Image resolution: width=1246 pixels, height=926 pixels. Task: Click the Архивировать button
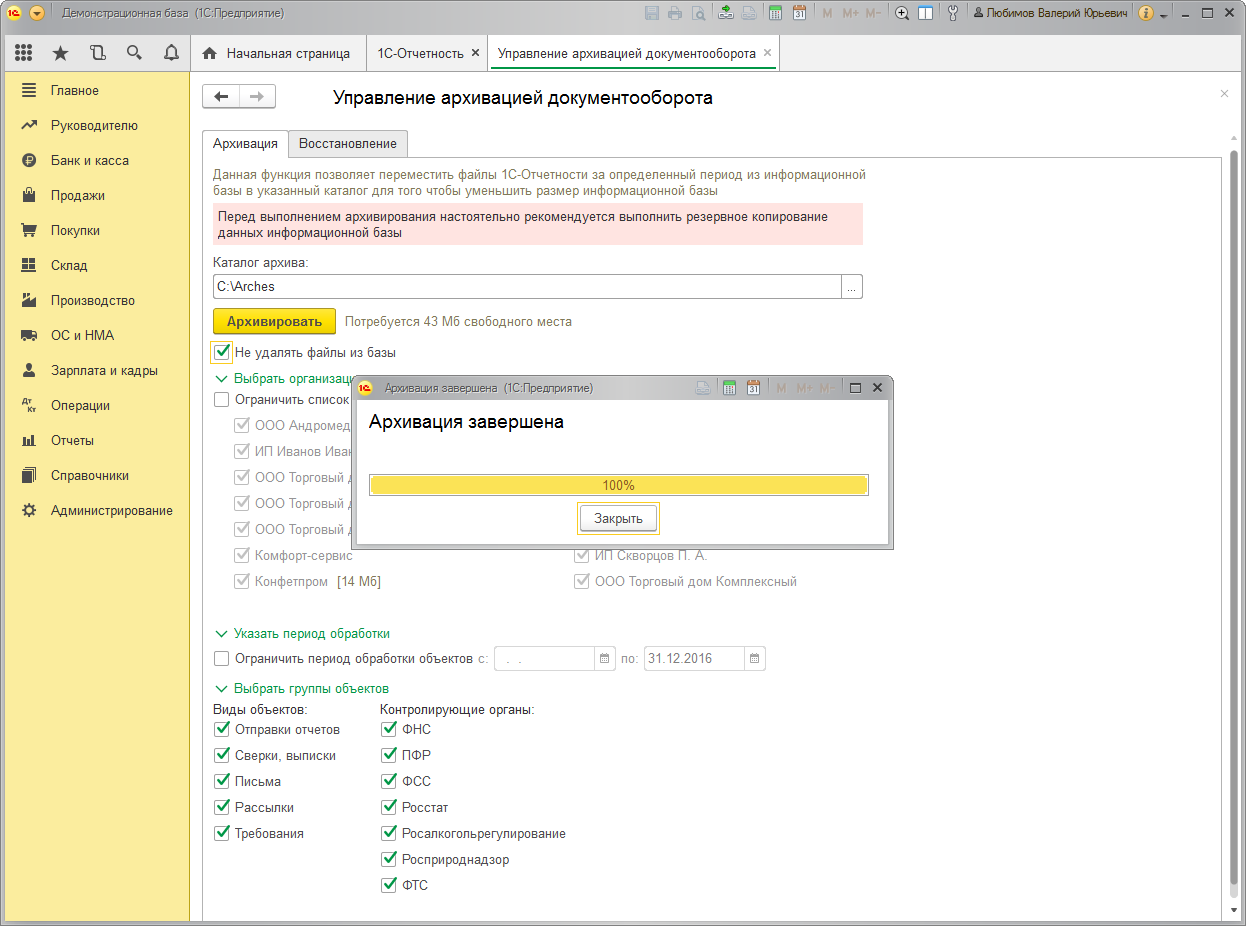pos(274,321)
